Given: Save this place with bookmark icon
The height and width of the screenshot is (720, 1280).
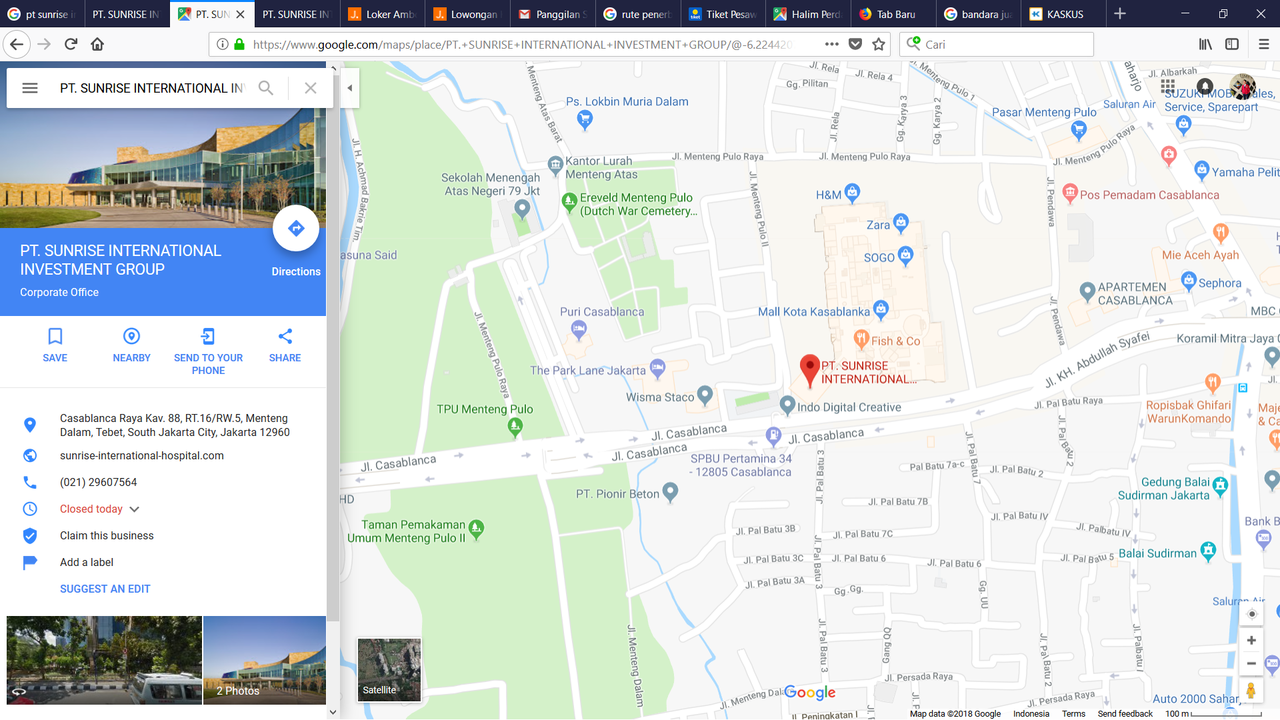Looking at the screenshot, I should [55, 336].
